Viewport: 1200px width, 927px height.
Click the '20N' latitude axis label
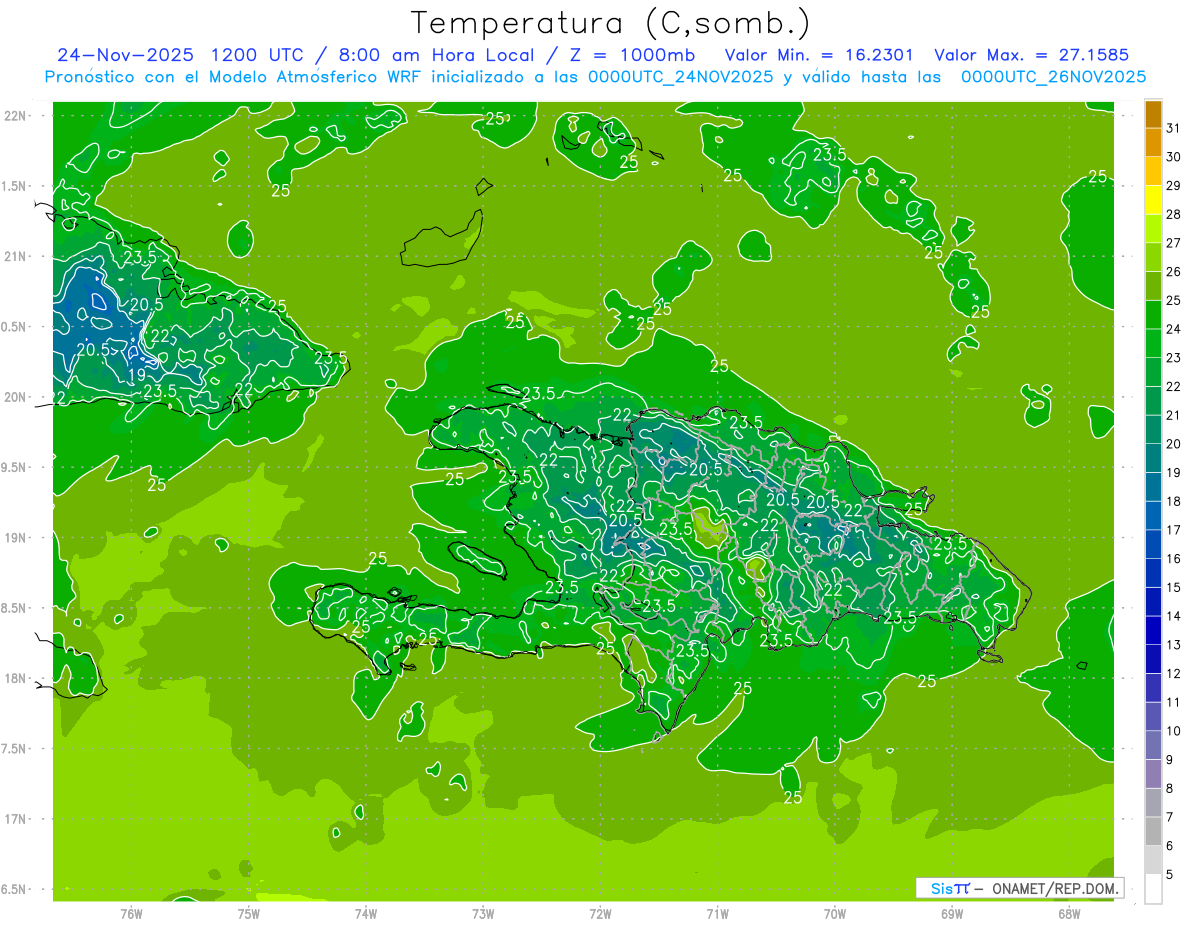[14, 398]
